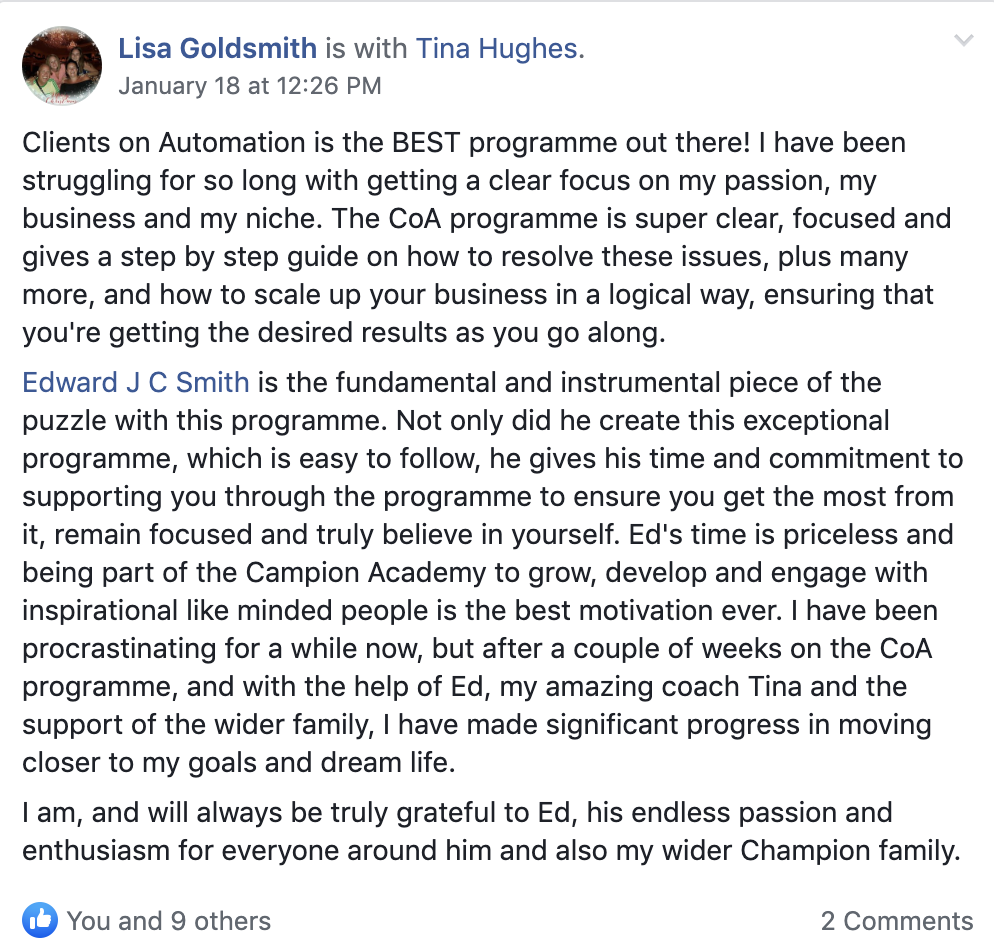Image resolution: width=994 pixels, height=950 pixels.
Task: Click Lisa Goldsmith's profile picture
Action: tap(62, 66)
